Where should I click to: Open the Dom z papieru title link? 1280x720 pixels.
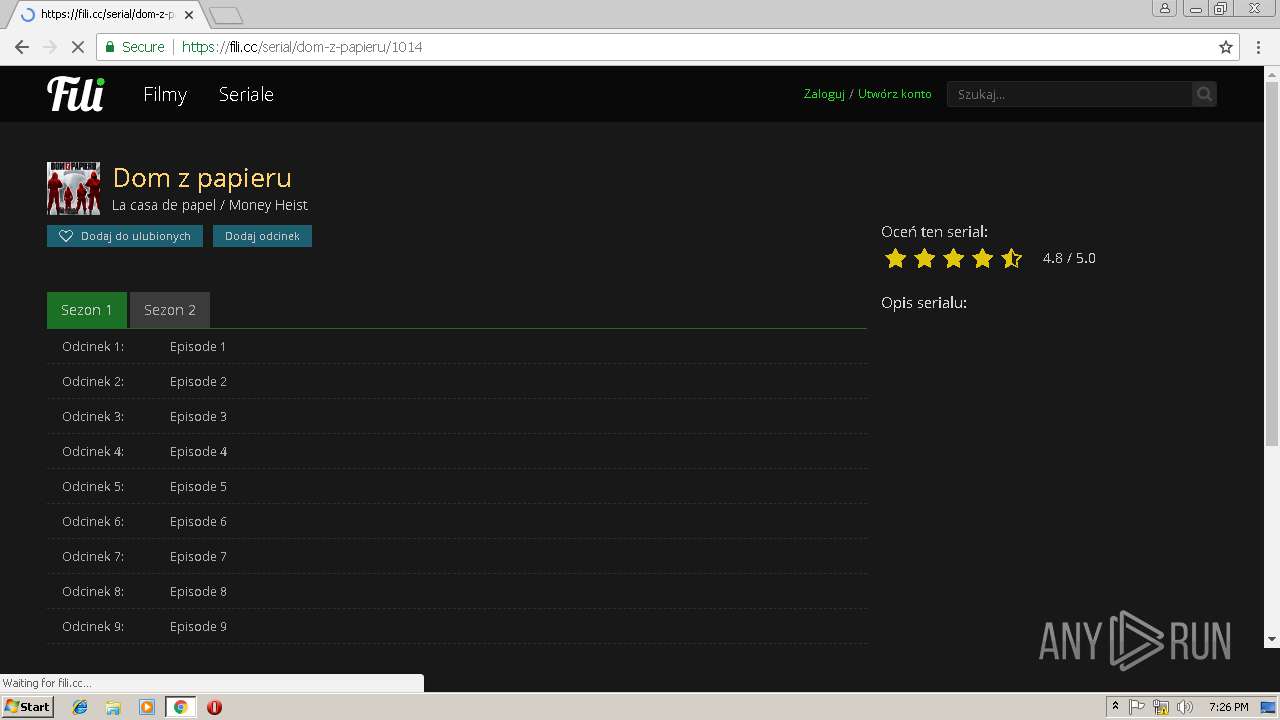pyautogui.click(x=202, y=178)
